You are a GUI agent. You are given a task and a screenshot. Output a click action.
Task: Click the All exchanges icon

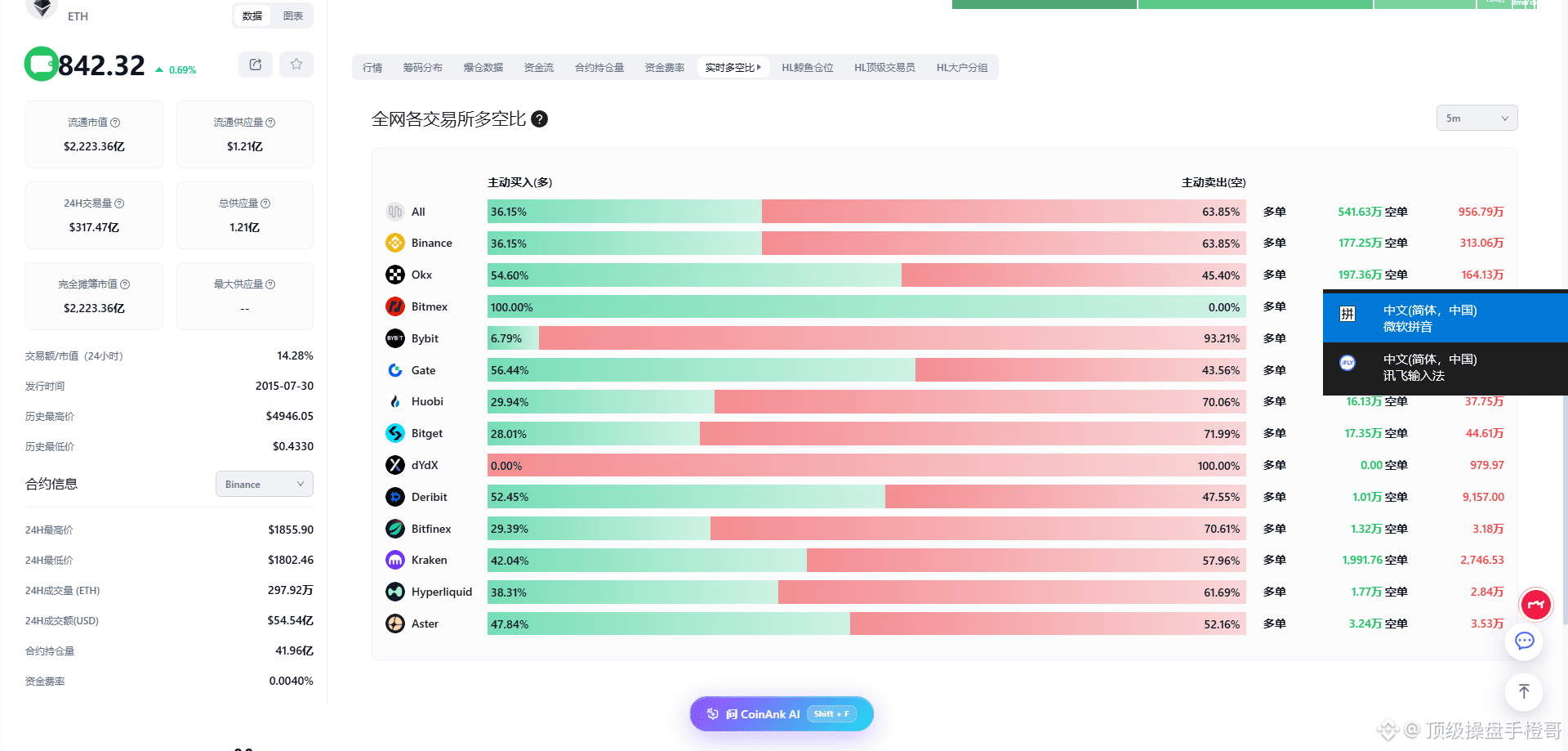pyautogui.click(x=395, y=212)
